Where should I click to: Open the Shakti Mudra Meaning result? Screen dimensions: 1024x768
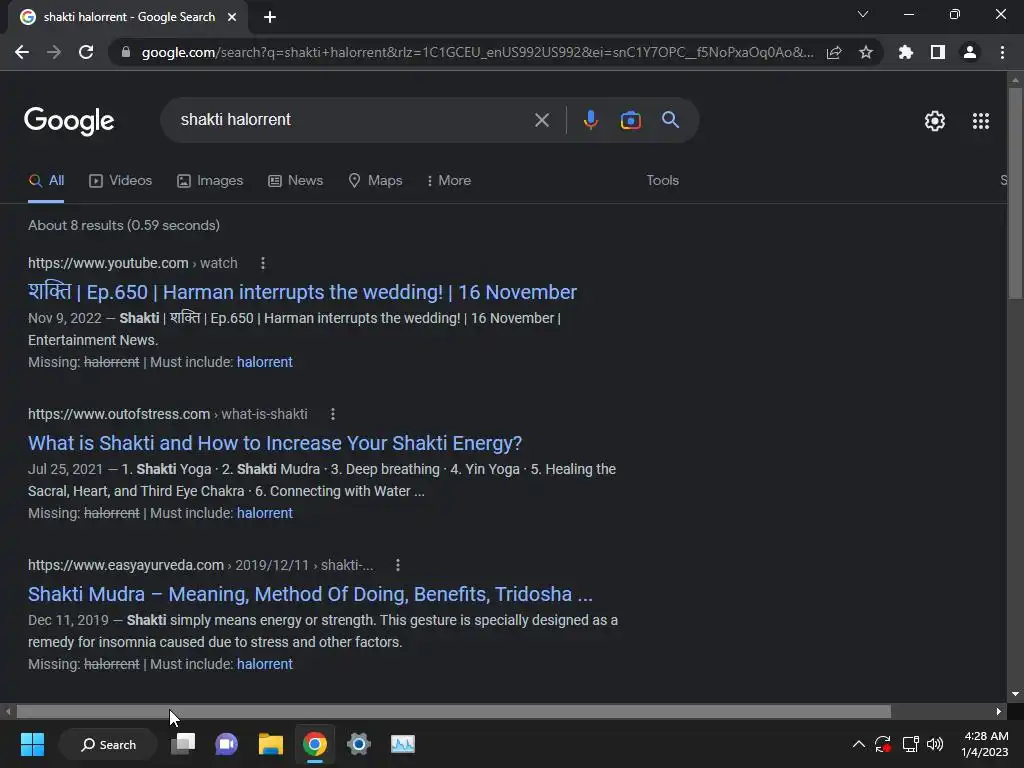coord(310,594)
